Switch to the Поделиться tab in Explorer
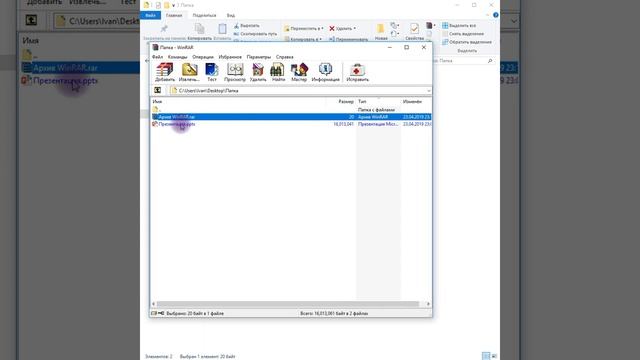Image resolution: width=640 pixels, height=360 pixels. click(x=204, y=16)
